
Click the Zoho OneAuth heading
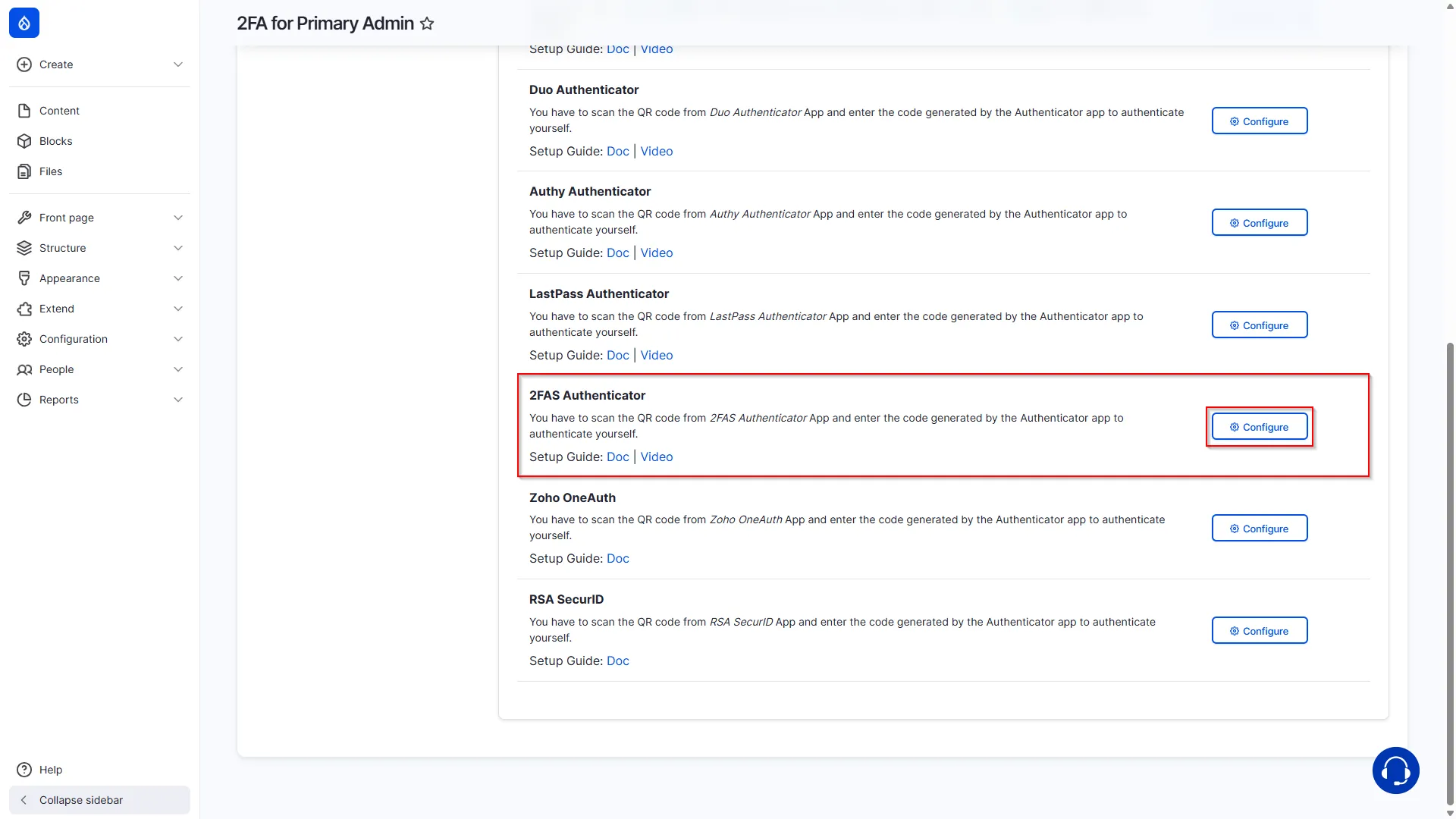573,497
